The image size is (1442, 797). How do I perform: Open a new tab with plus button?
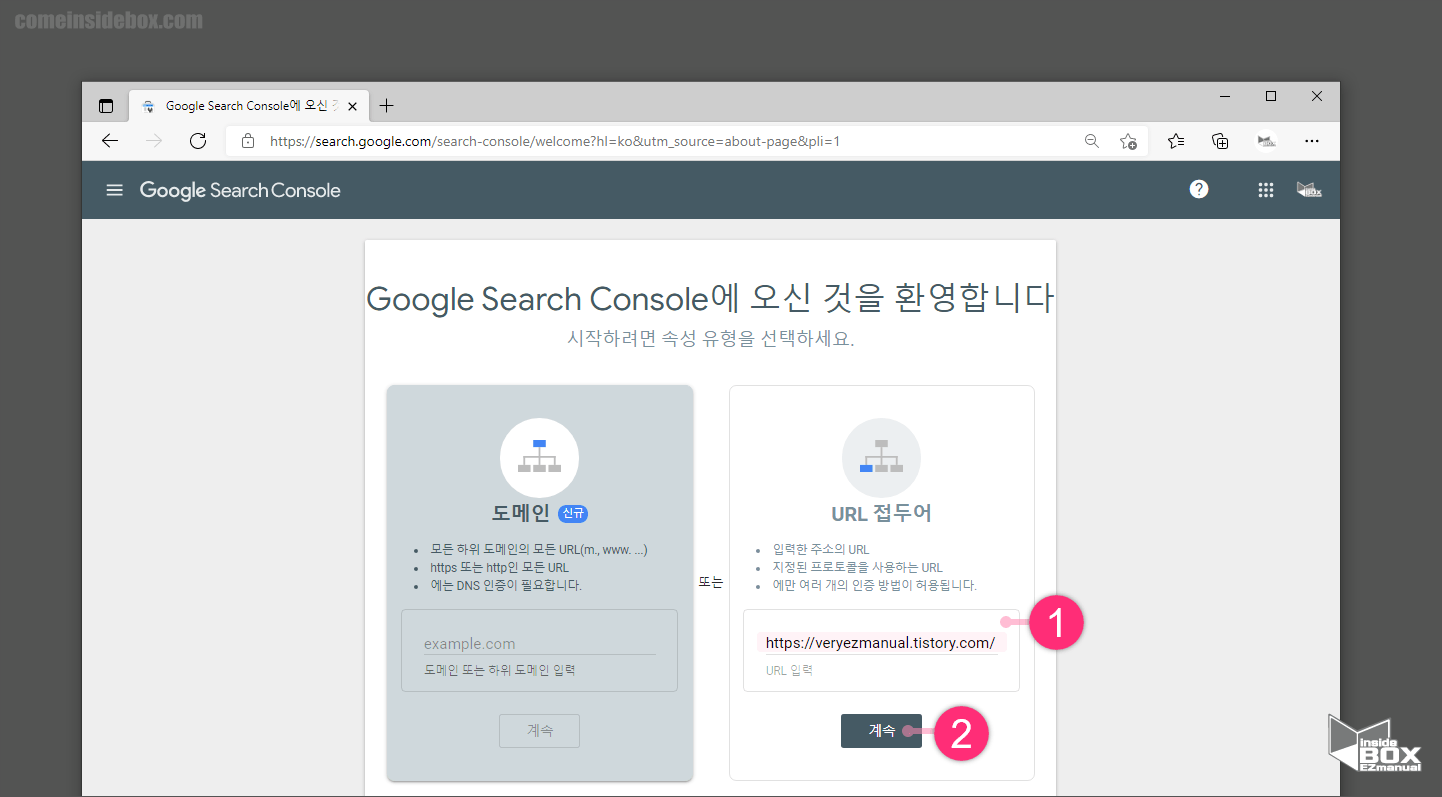387,105
